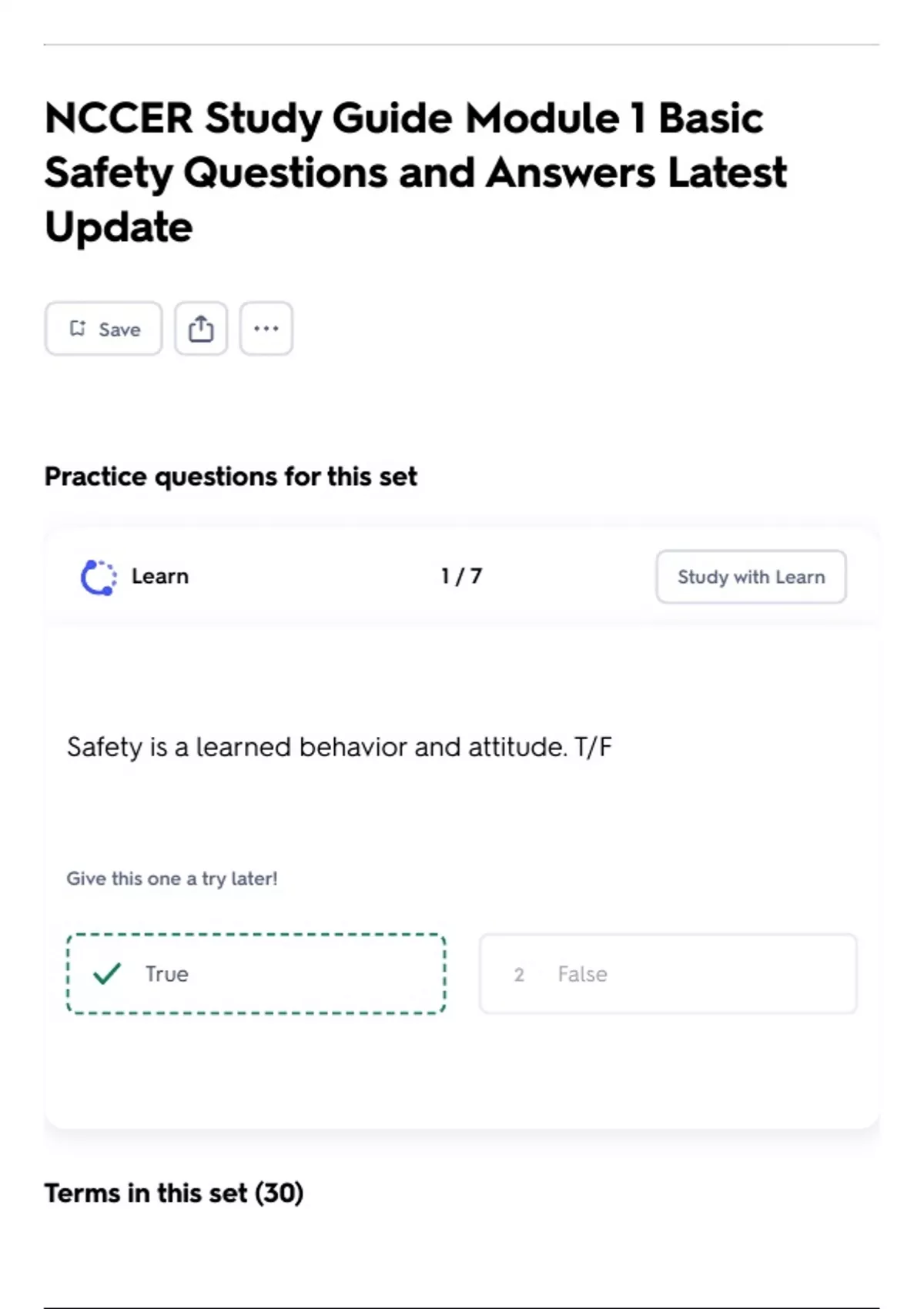Click the circular Learn logo icon
Viewport: 924px width, 1309px height.
[x=99, y=577]
